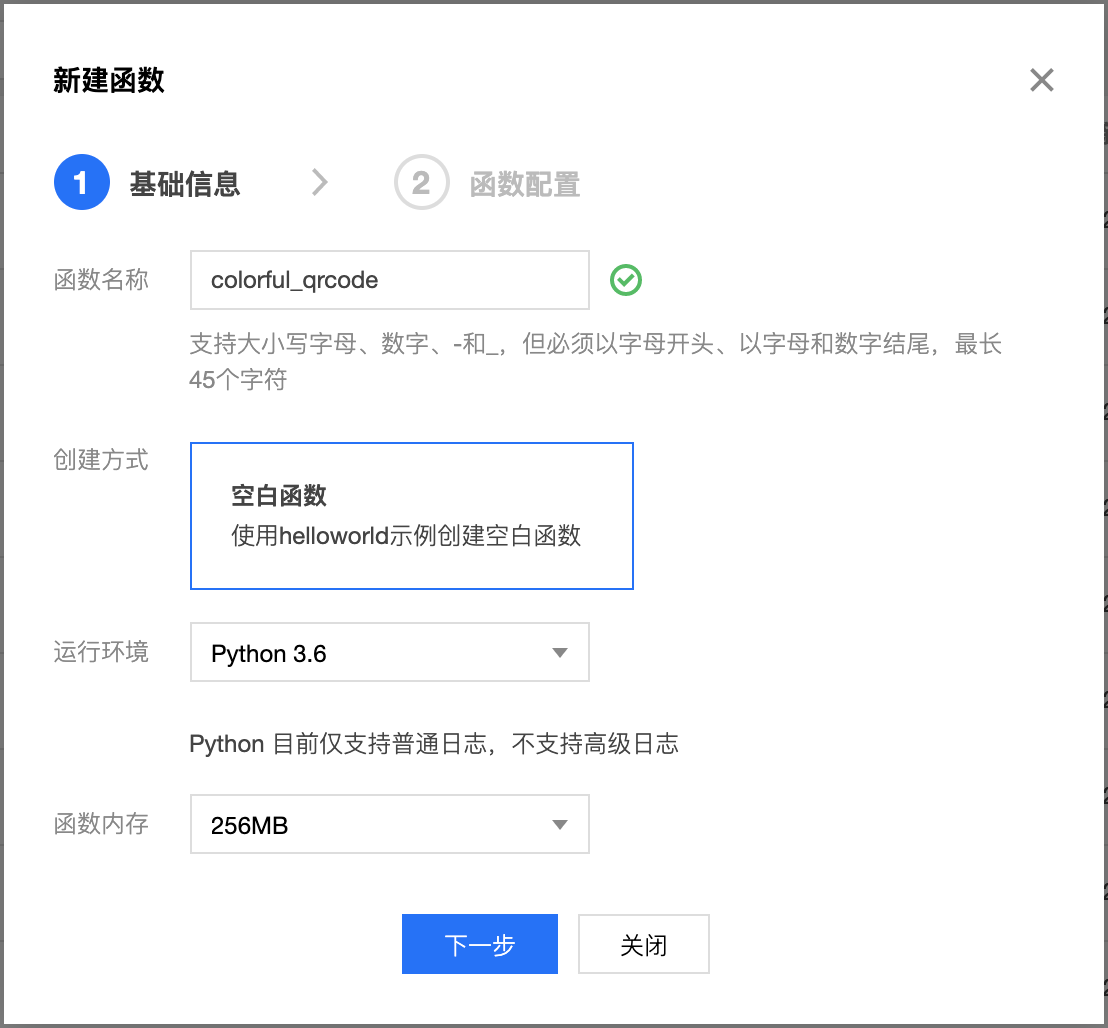This screenshot has height=1028, width=1108.
Task: Open the Python 3.6 runtime dropdown arrow
Action: pos(560,652)
